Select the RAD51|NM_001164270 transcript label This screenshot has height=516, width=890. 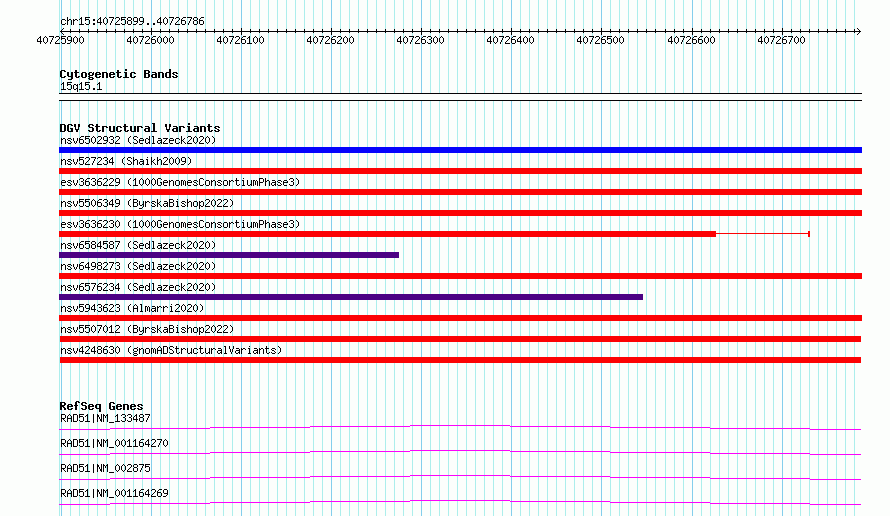point(114,443)
